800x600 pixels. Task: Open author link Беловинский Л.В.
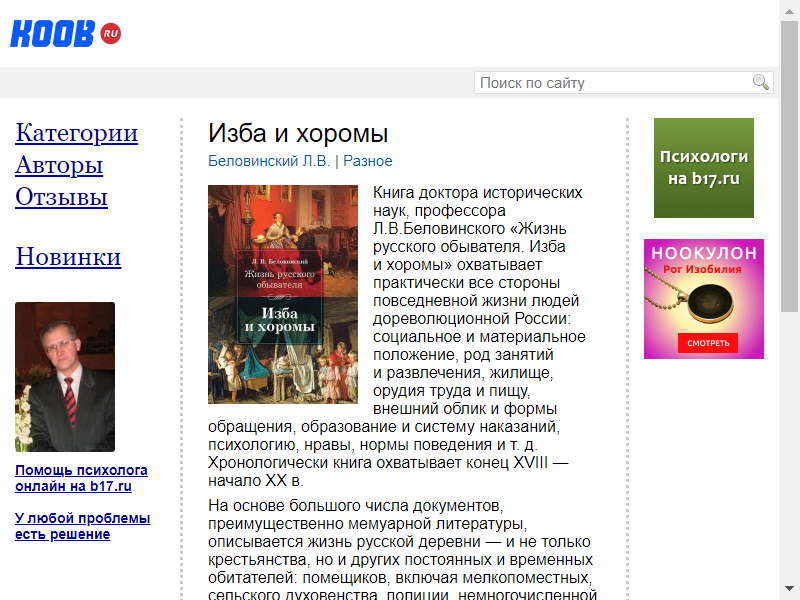(x=269, y=161)
